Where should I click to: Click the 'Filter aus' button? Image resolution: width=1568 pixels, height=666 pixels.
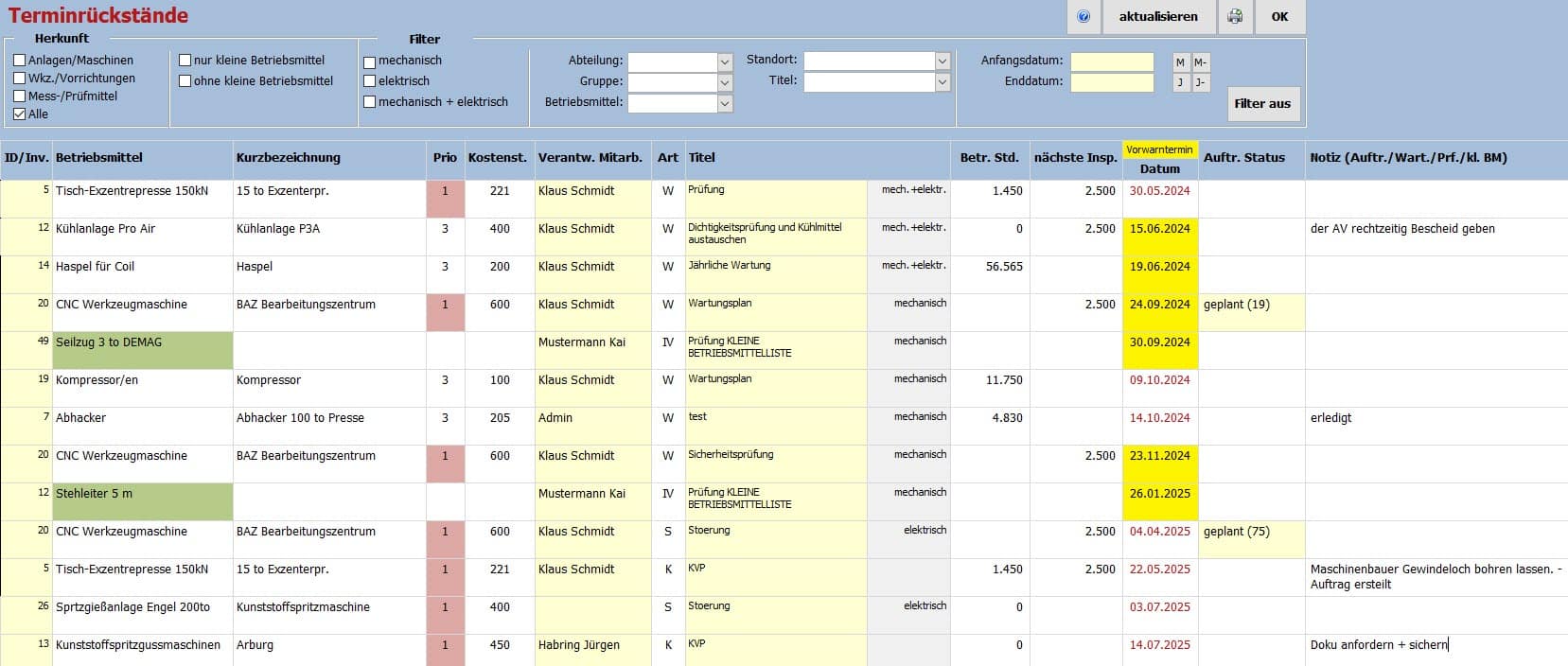(x=1261, y=104)
